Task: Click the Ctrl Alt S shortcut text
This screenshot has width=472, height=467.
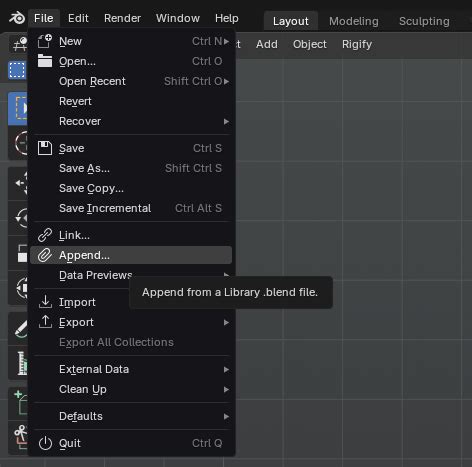Action: (198, 208)
